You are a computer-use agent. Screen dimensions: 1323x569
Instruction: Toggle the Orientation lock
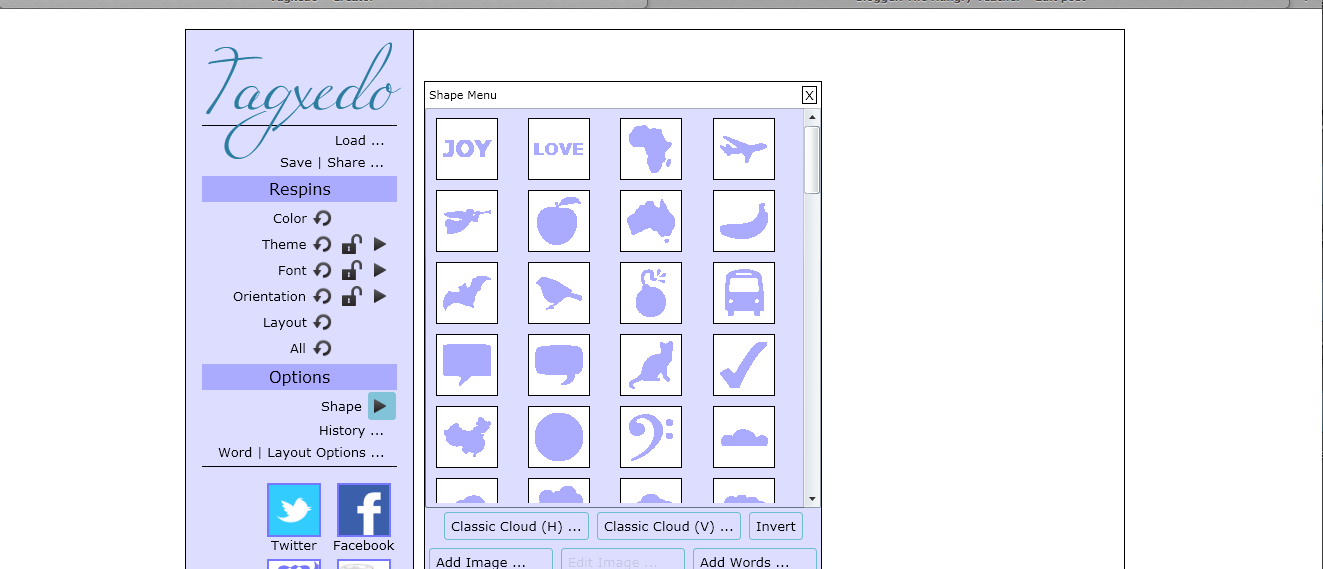(x=352, y=295)
